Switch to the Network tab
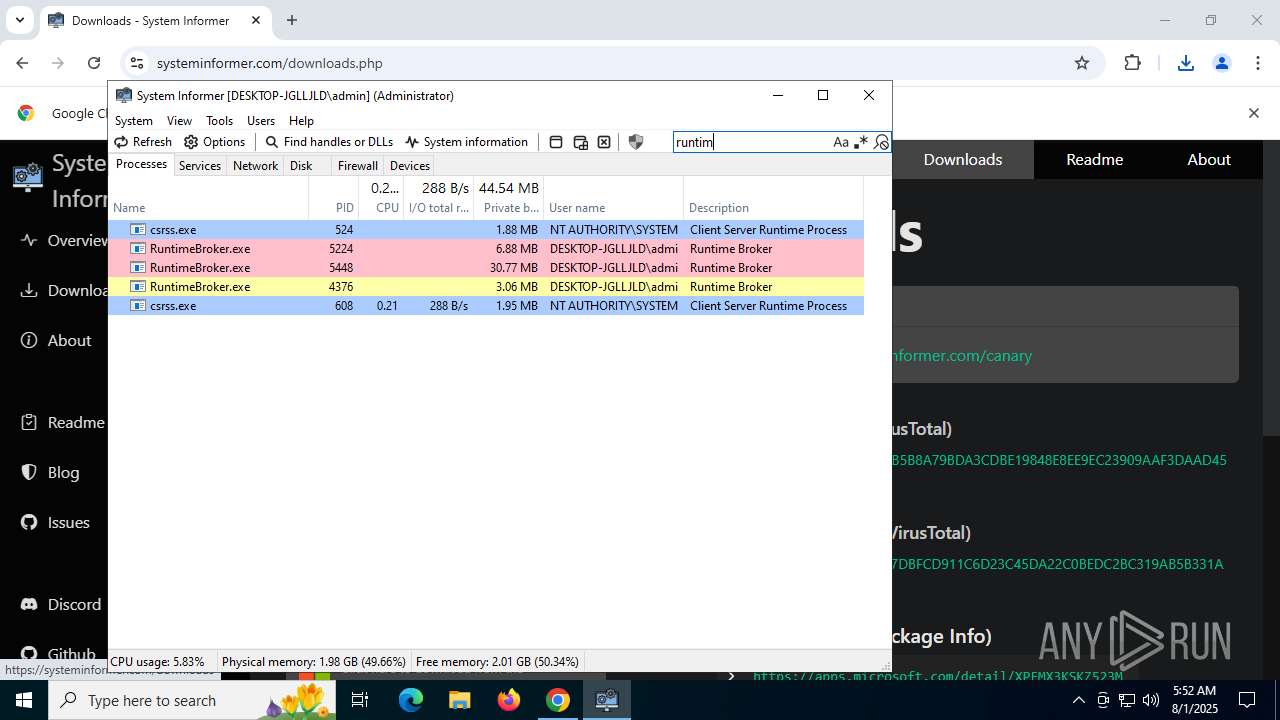This screenshot has height=720, width=1280. [255, 166]
